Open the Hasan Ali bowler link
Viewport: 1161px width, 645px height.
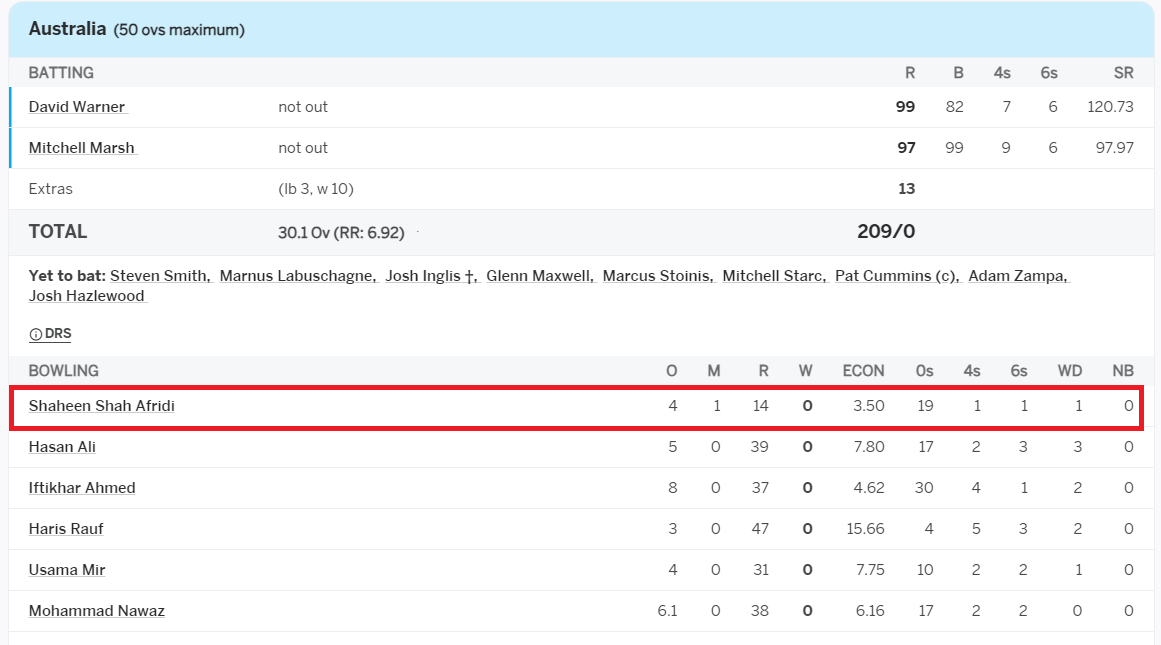click(62, 447)
